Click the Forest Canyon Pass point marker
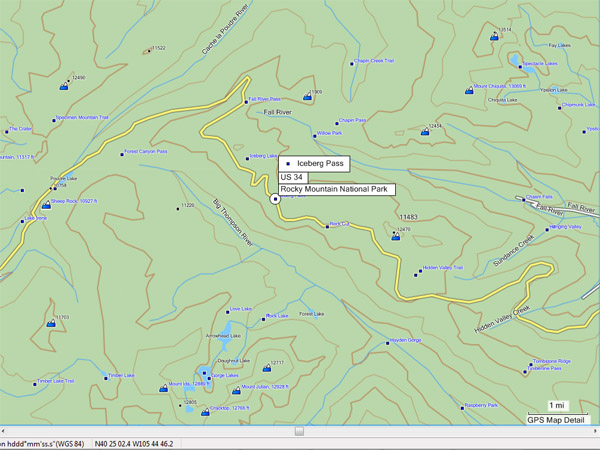Viewport: 600px width, 450px height. pos(119,153)
